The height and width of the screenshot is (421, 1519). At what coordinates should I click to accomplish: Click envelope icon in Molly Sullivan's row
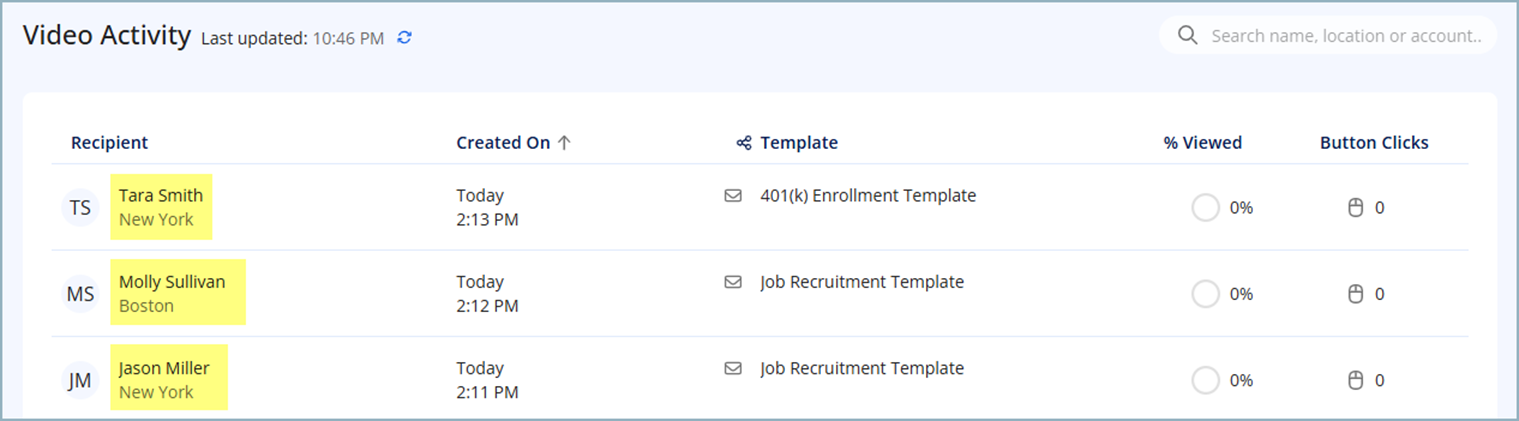(733, 282)
